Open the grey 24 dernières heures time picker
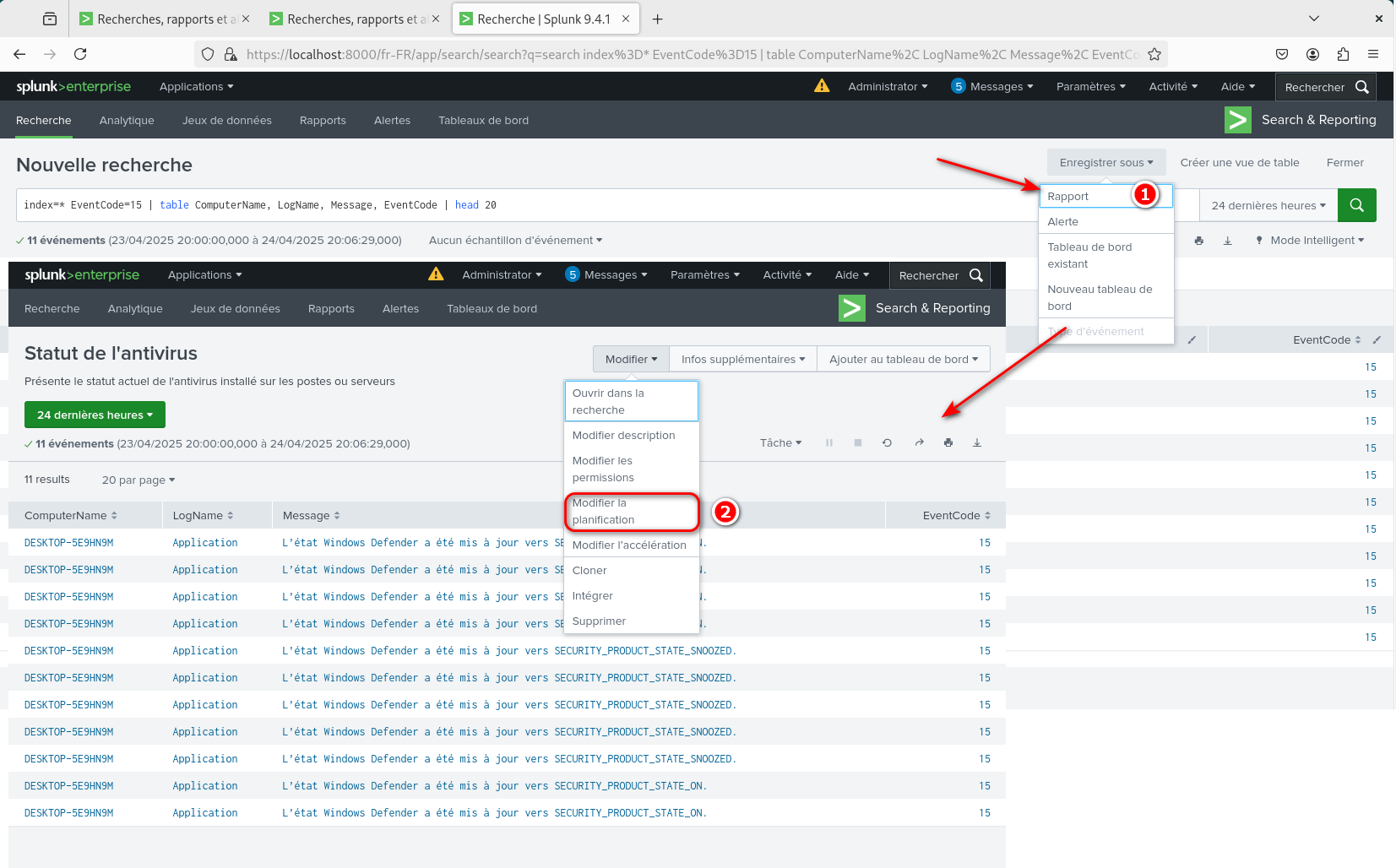The width and height of the screenshot is (1396, 868). 1268,205
